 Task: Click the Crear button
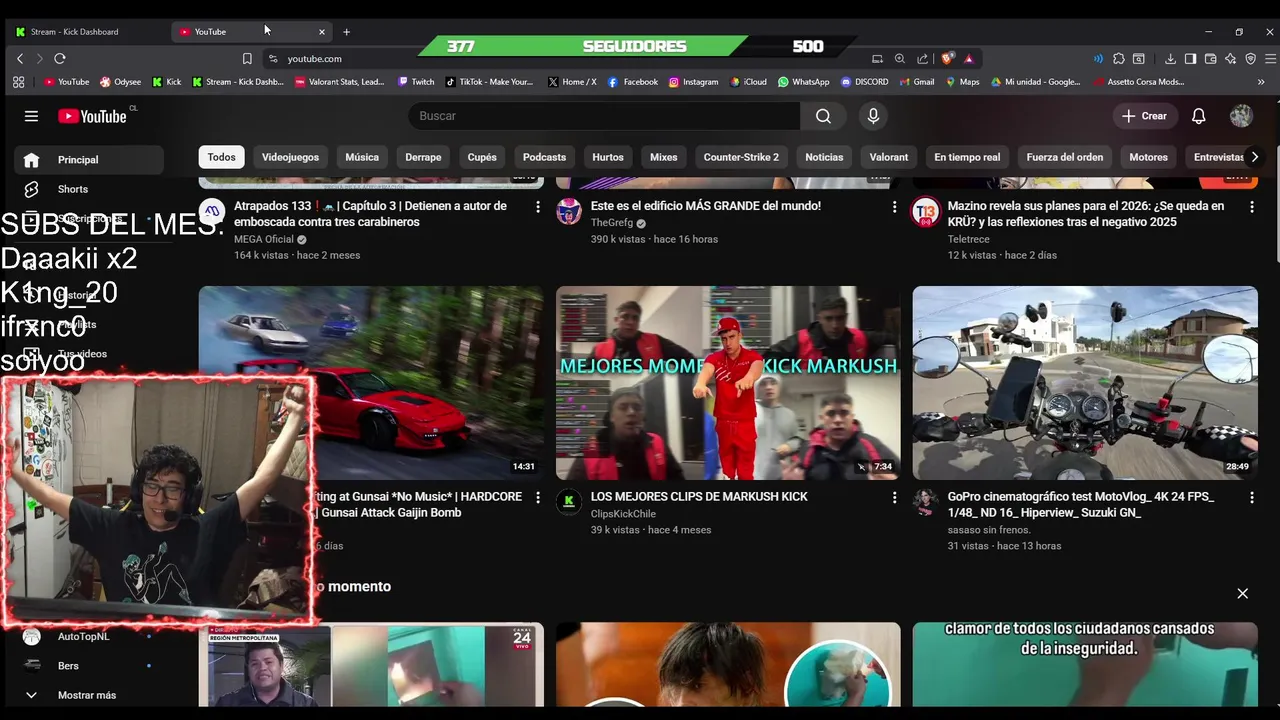click(x=1144, y=116)
